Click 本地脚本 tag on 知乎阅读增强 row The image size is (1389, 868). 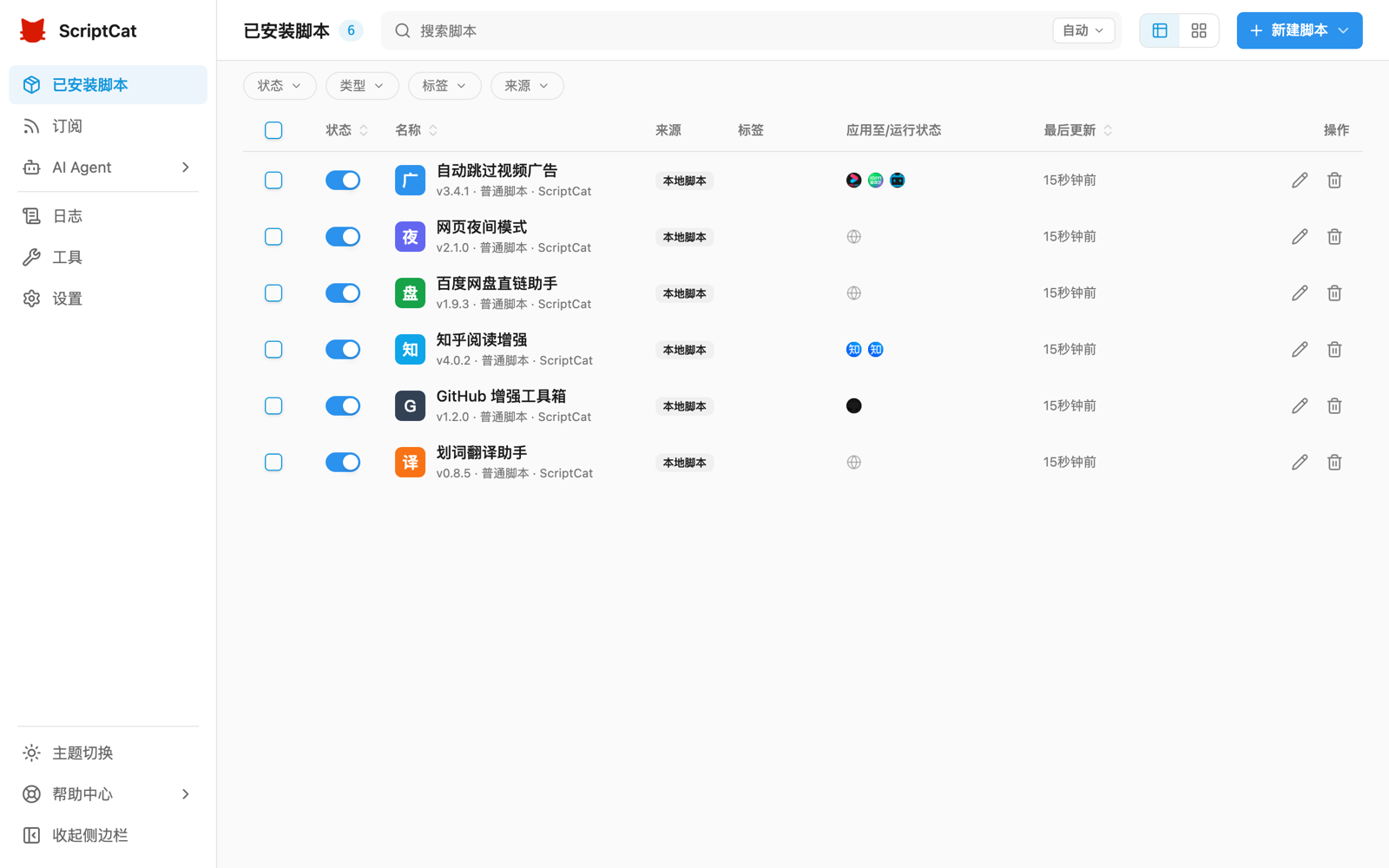684,350
